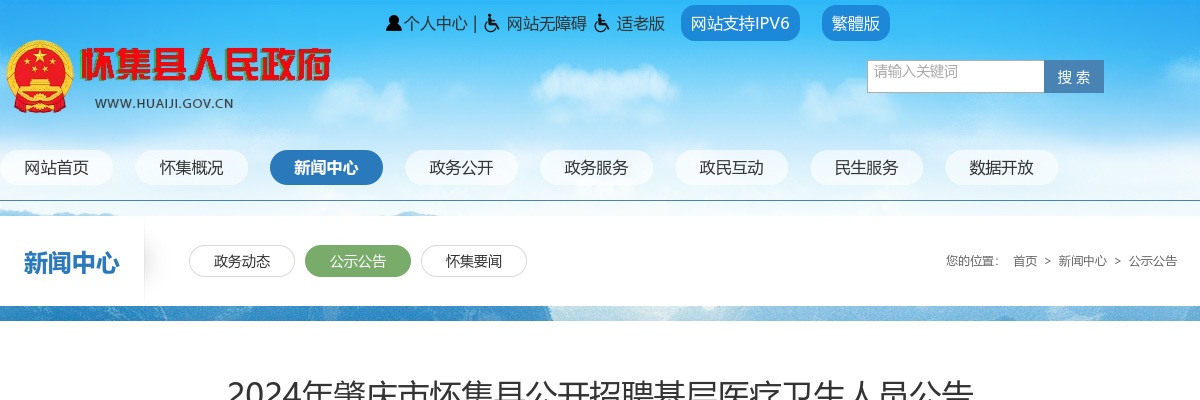Open 政务服务 menu item
The width and height of the screenshot is (1200, 400).
[x=597, y=167]
